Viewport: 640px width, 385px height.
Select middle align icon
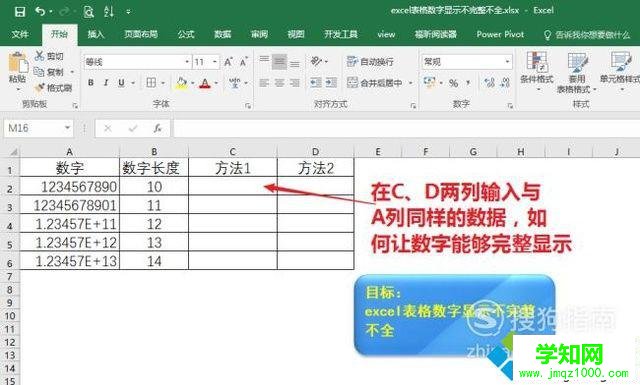tap(279, 62)
